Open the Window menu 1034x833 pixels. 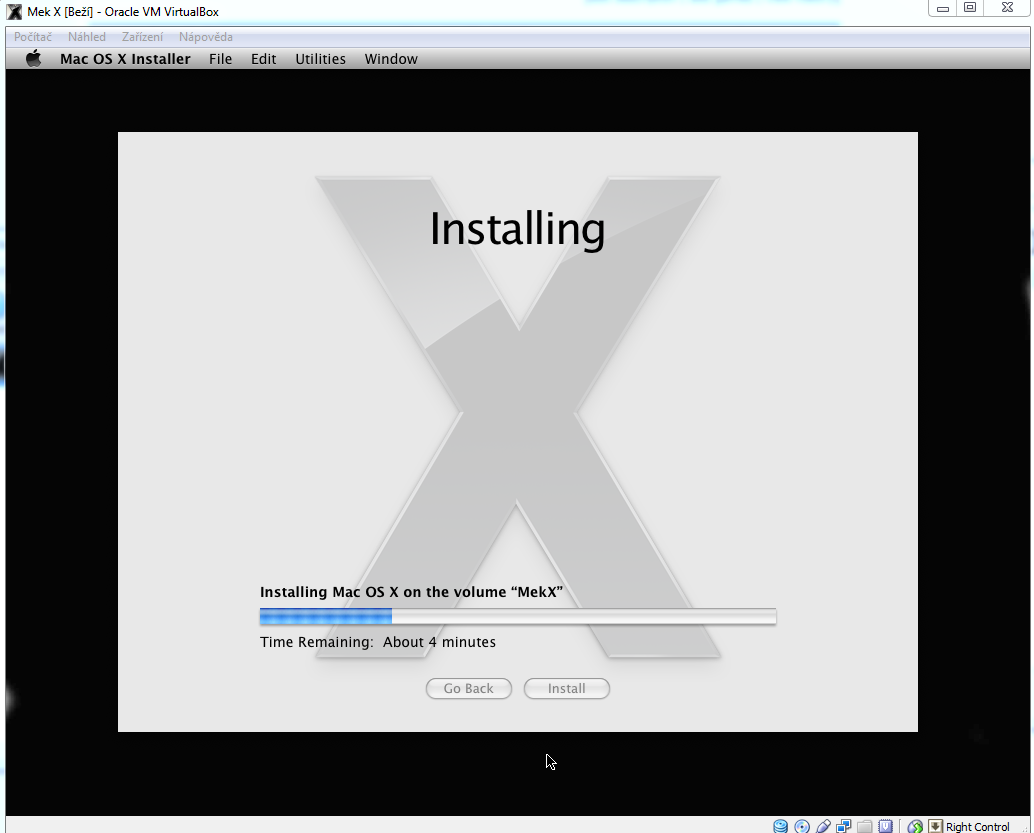(x=391, y=59)
